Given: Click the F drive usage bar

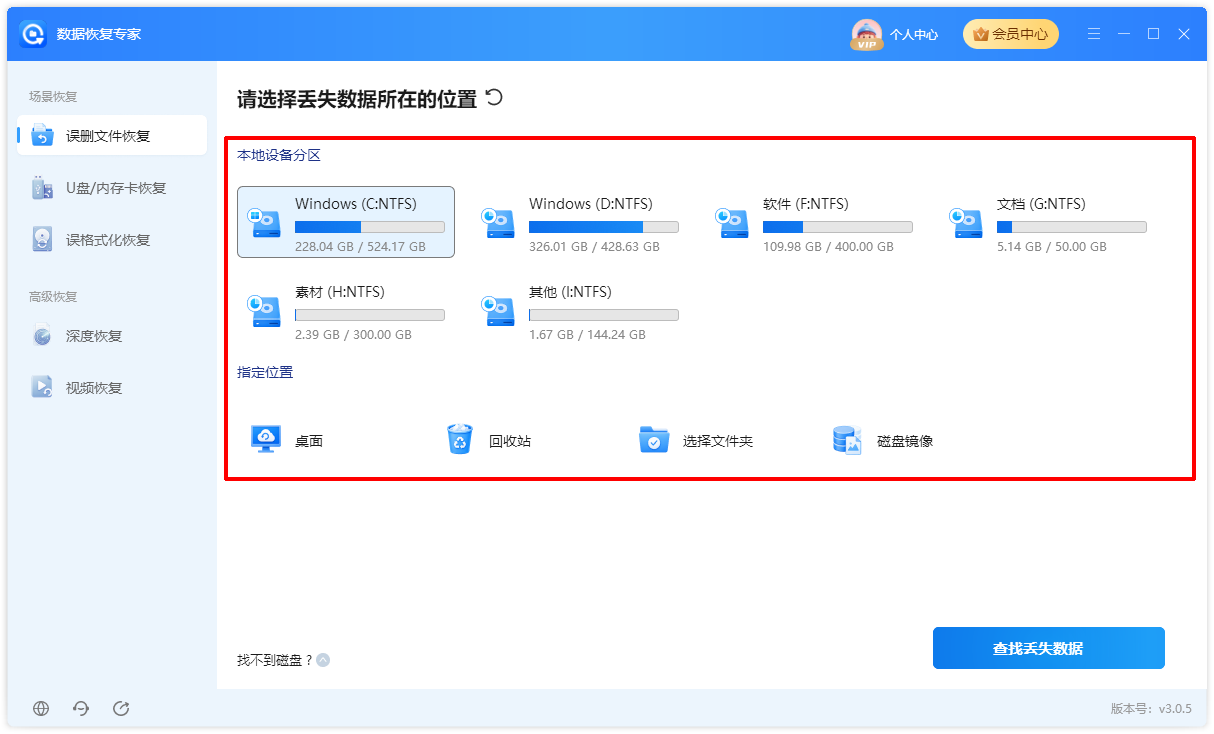Looking at the screenshot, I should click(x=838, y=227).
